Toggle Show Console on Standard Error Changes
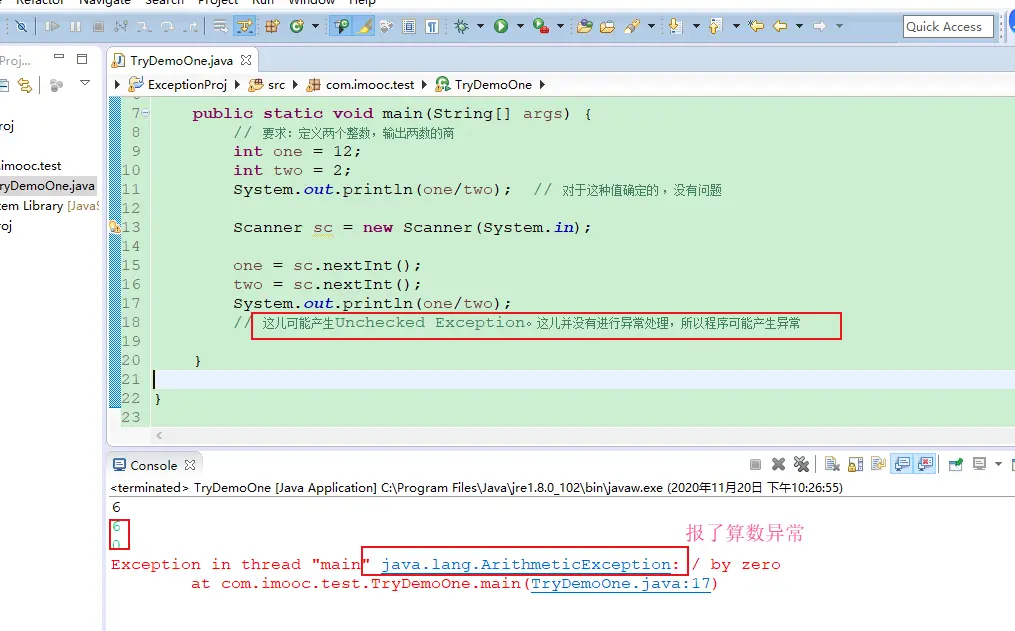1015x631 pixels. 926,464
